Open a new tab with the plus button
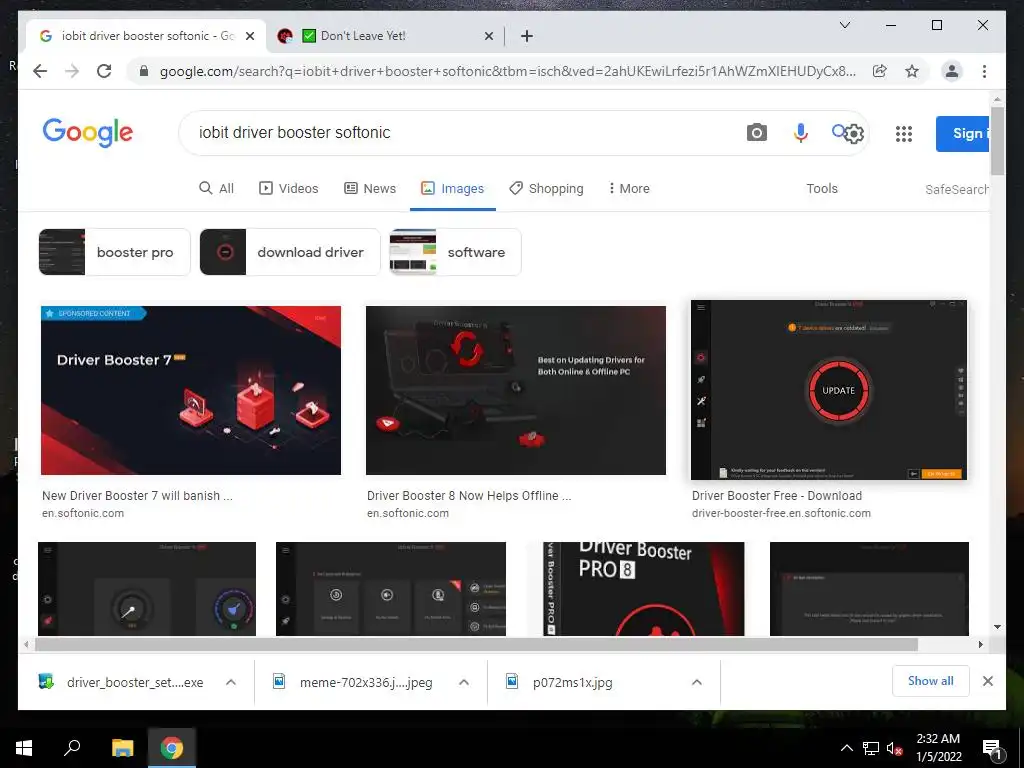The image size is (1024, 768). [526, 36]
